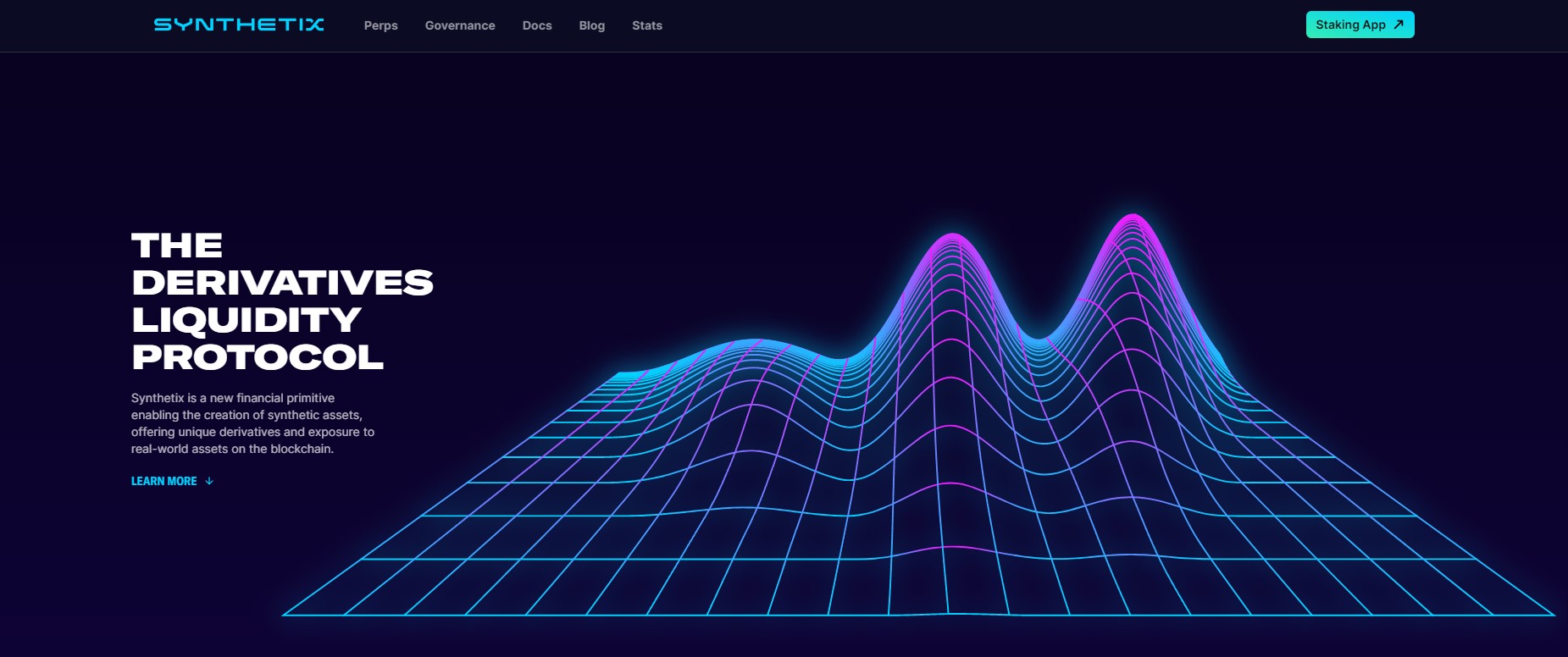Go to the Governance section
The height and width of the screenshot is (657, 1568).
460,25
